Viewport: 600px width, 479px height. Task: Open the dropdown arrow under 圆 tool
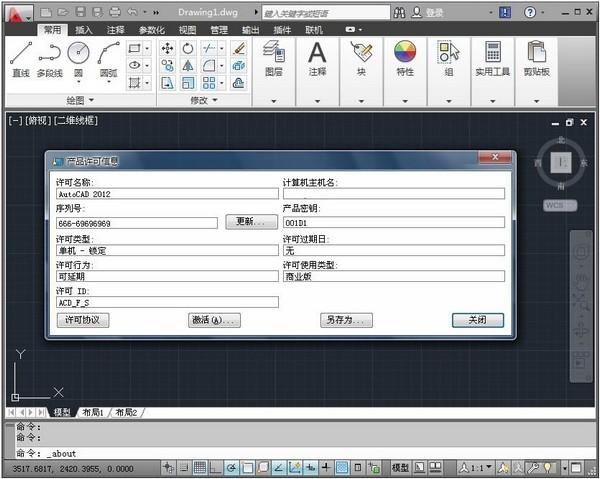[79, 84]
